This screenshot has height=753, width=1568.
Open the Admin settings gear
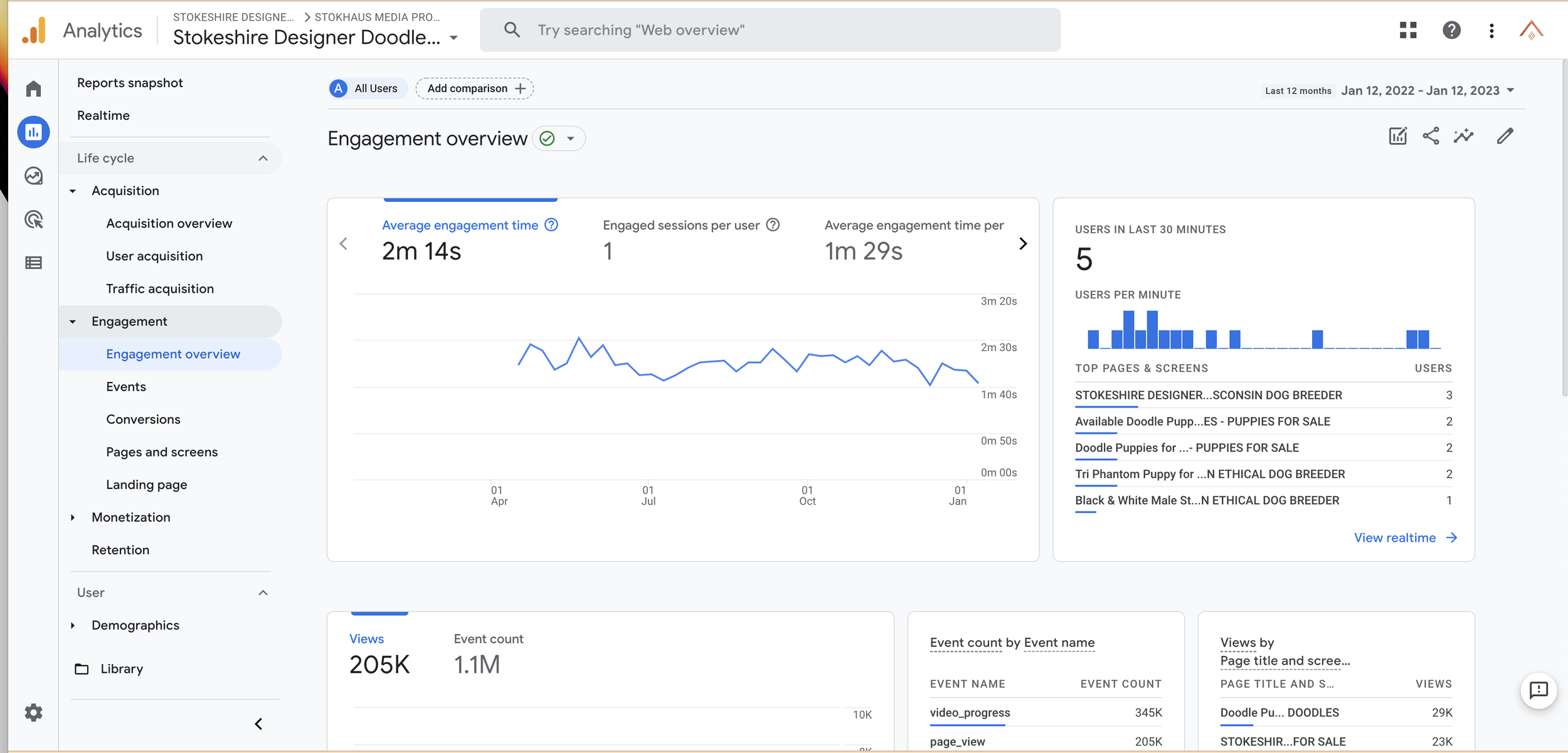34,712
